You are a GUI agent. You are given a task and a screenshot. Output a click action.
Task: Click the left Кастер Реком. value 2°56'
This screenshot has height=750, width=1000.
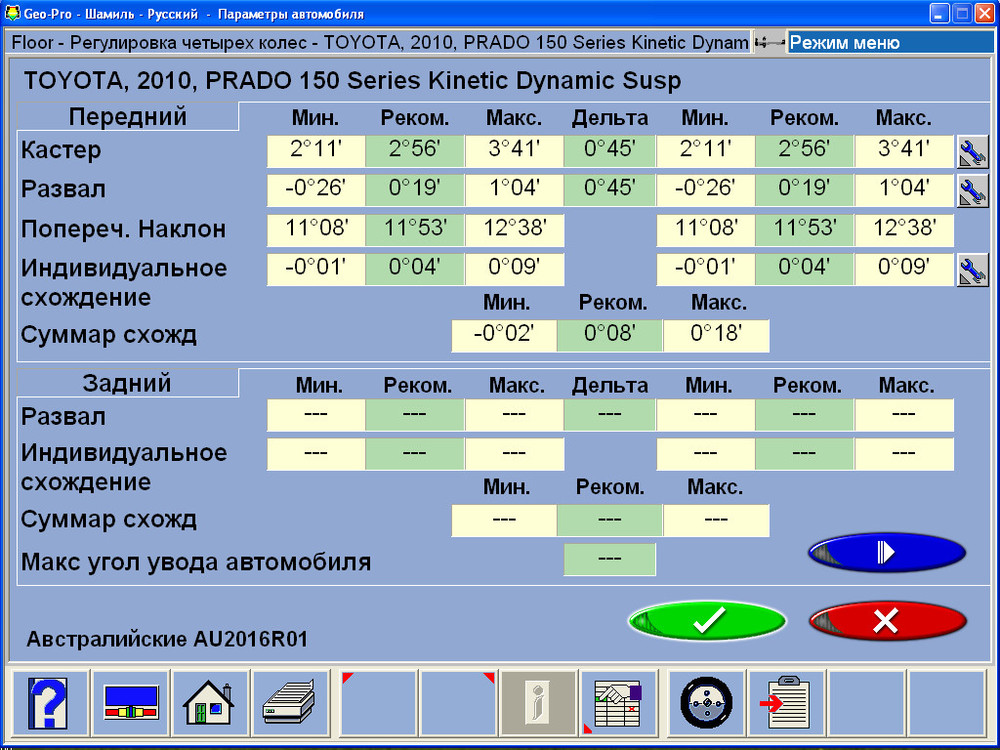[415, 151]
